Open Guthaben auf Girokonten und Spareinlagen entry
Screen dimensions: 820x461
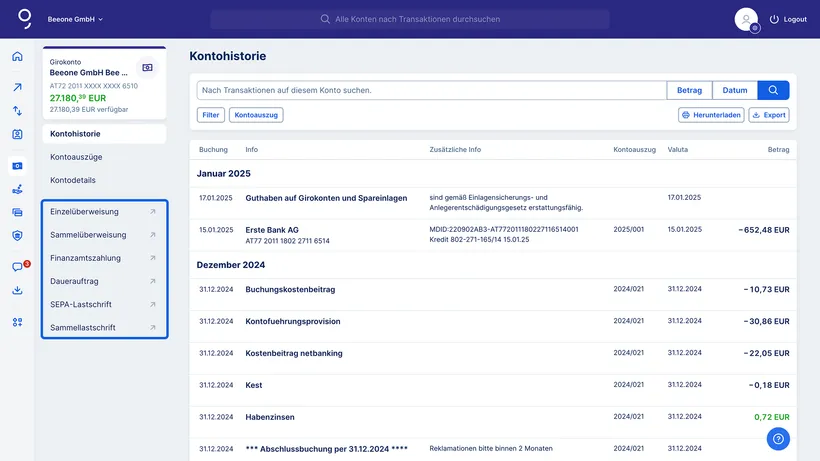[x=493, y=203]
